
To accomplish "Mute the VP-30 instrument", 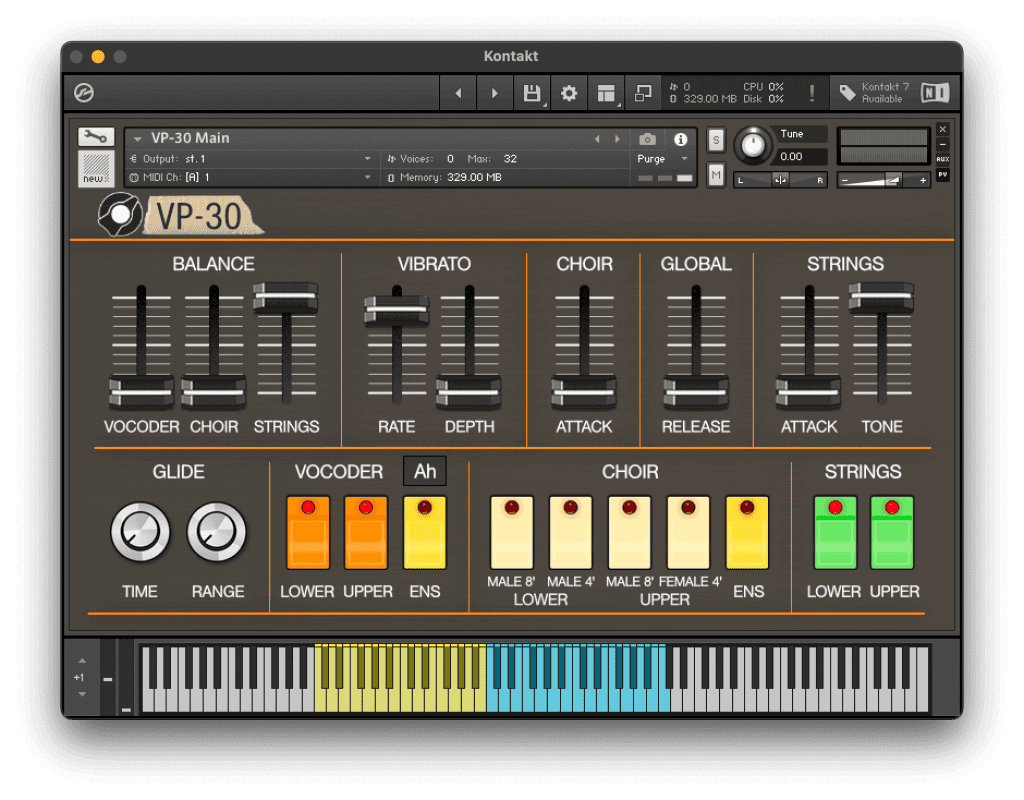I will pos(716,176).
